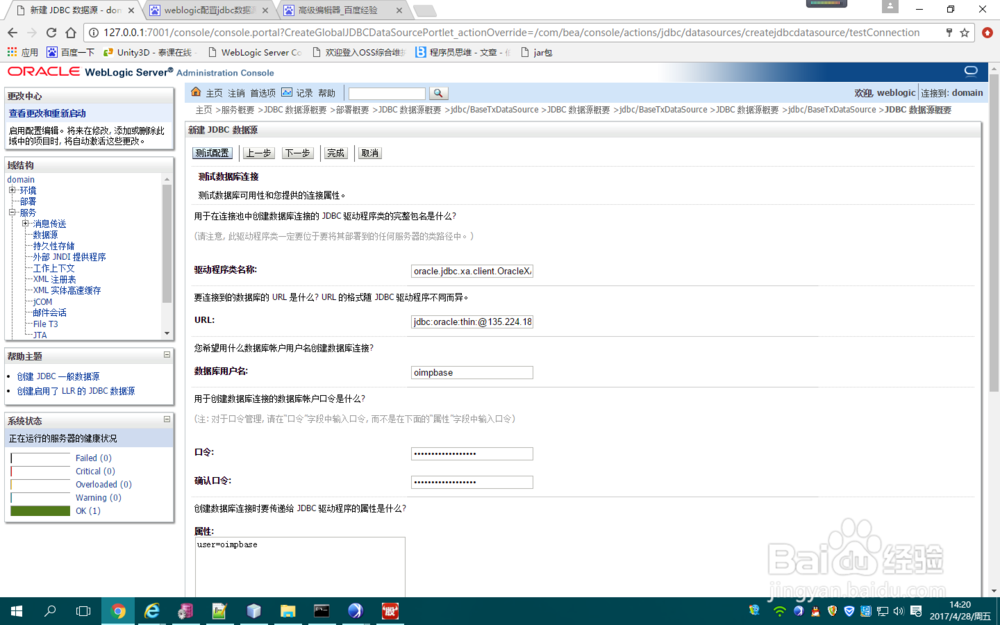
Task: Open the 创建 JDBC 一般数据源 help link
Action: [x=58, y=376]
